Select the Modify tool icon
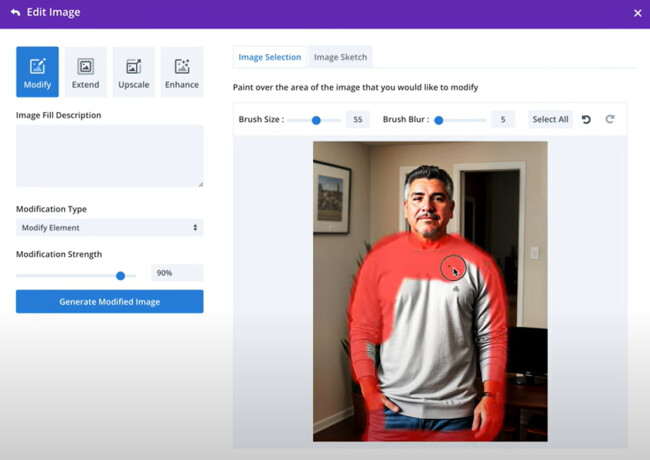The height and width of the screenshot is (460, 650). pos(37,72)
